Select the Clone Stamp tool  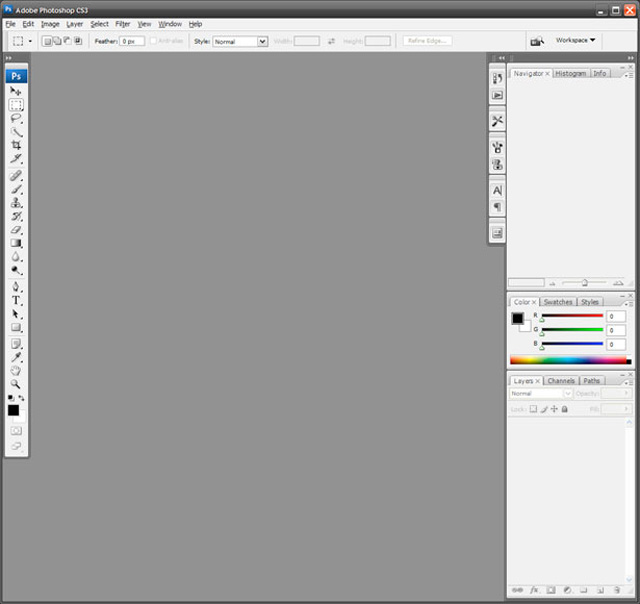(x=16, y=202)
